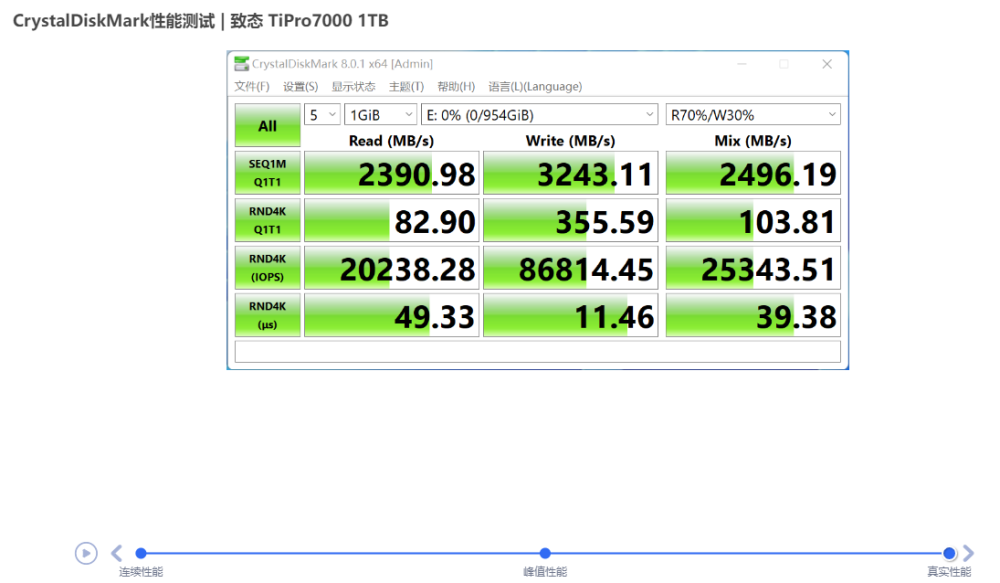Run the RND4K (μs) latency test
Viewport: 1000px width, 583px height.
point(267,315)
